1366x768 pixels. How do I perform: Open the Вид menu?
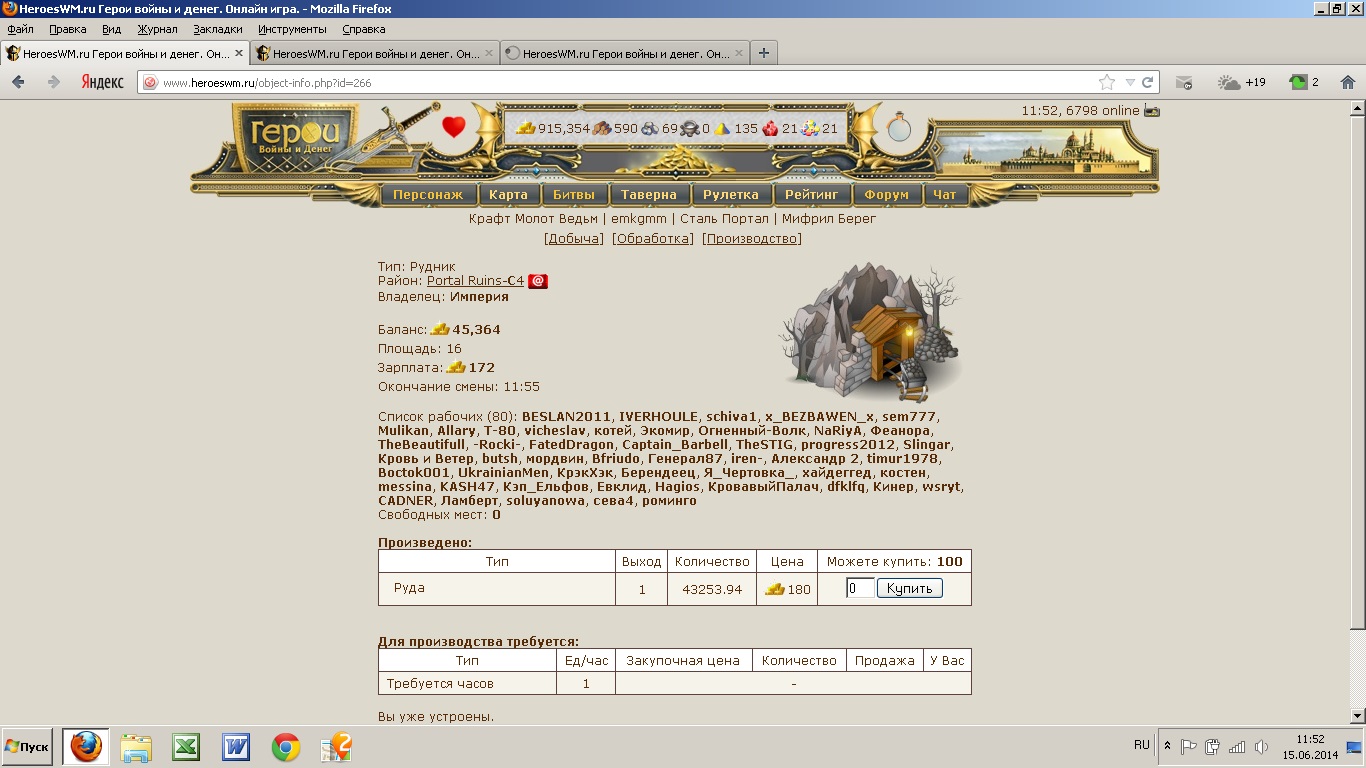pos(111,30)
